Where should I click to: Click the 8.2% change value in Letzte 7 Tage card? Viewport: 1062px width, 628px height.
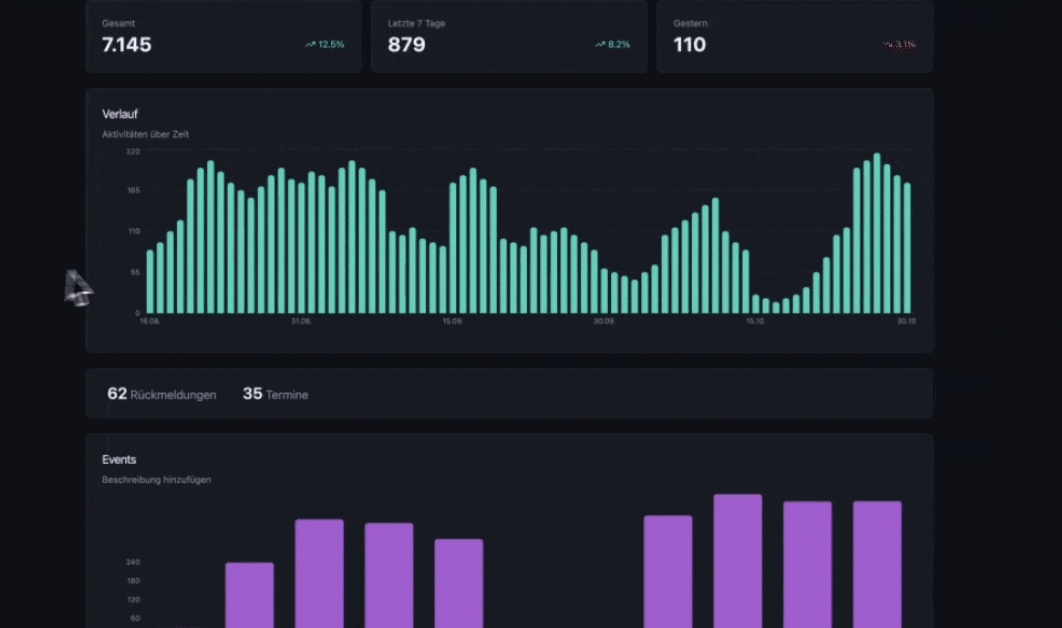(619, 45)
